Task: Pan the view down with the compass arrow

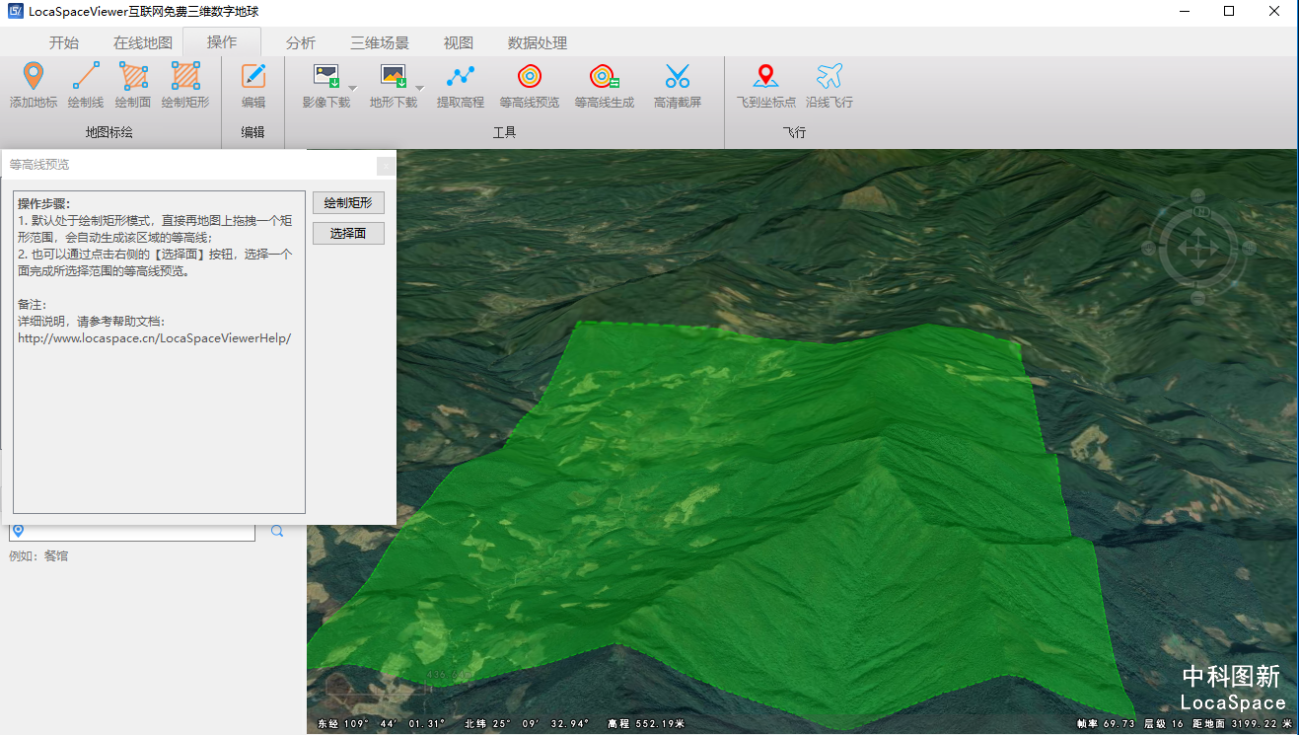Action: (x=1199, y=263)
